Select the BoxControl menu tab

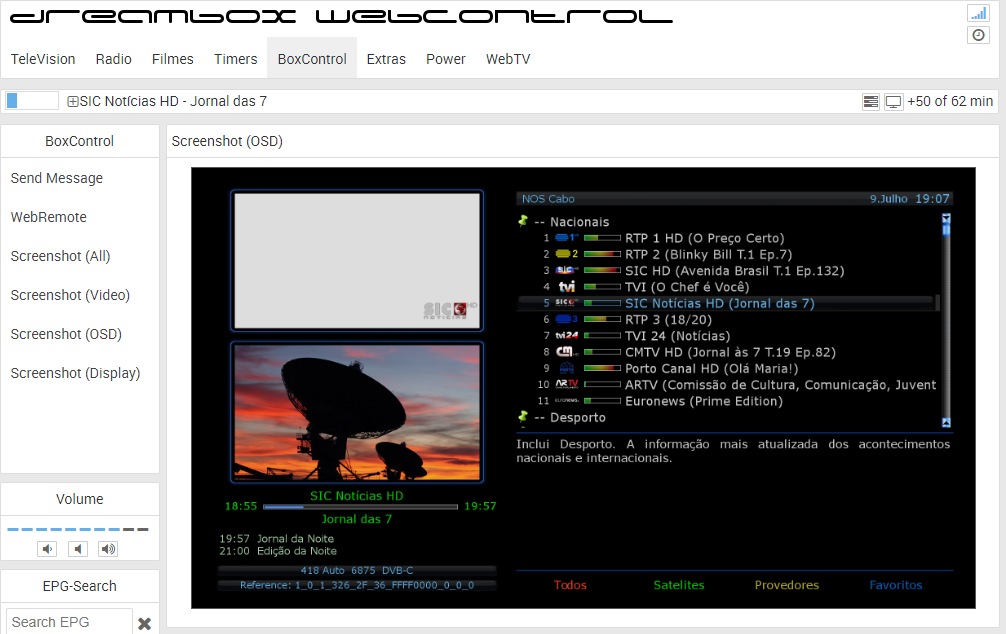click(x=312, y=59)
